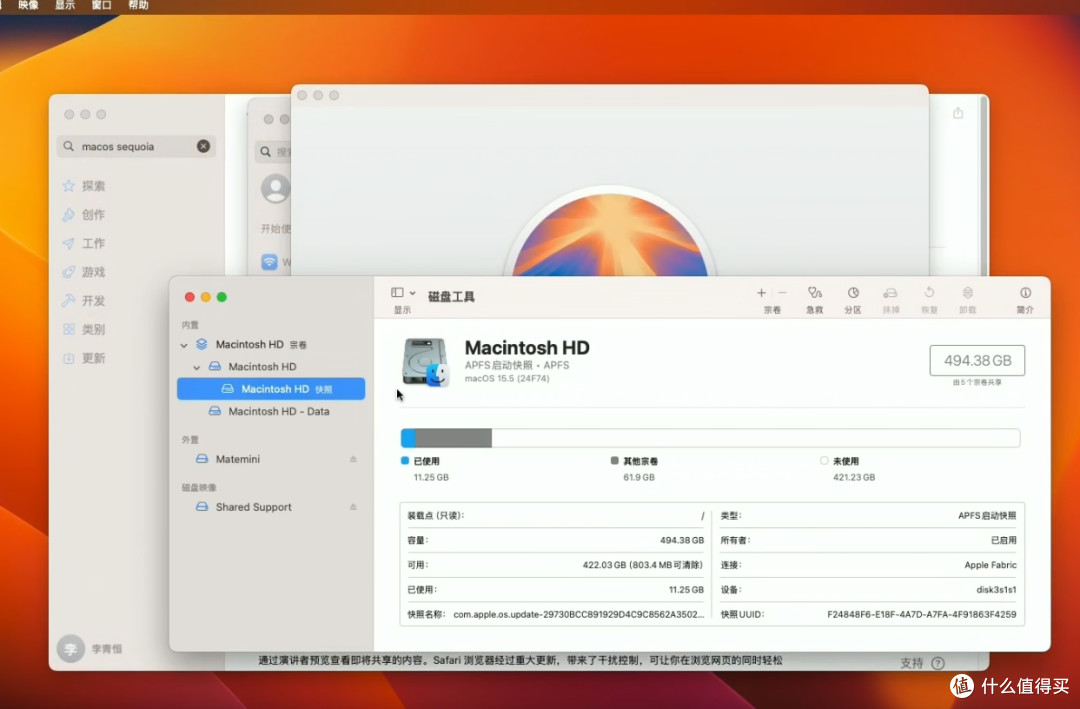Open the Info (简介) panel
1080x709 pixels.
1025,293
